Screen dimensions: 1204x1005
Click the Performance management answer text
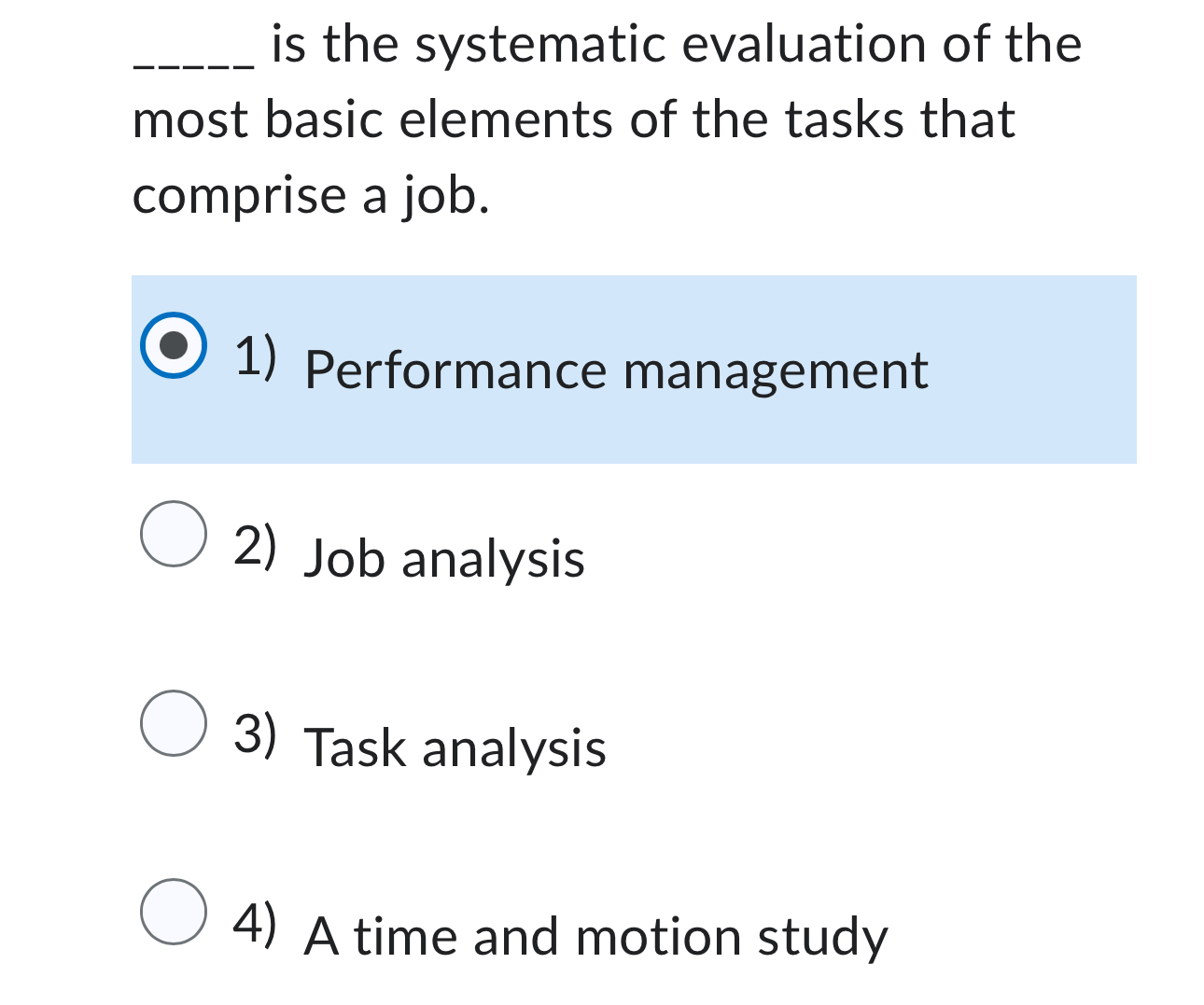point(616,370)
